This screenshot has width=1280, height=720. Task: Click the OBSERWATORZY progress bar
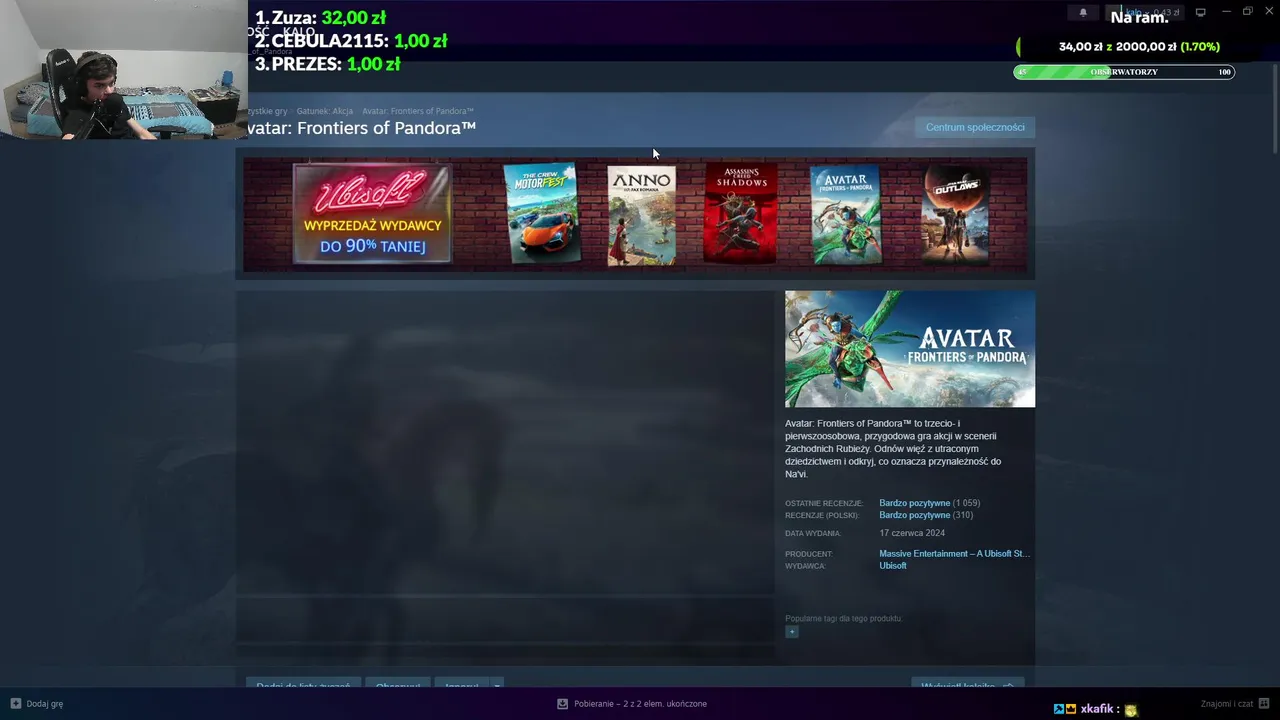click(1124, 72)
